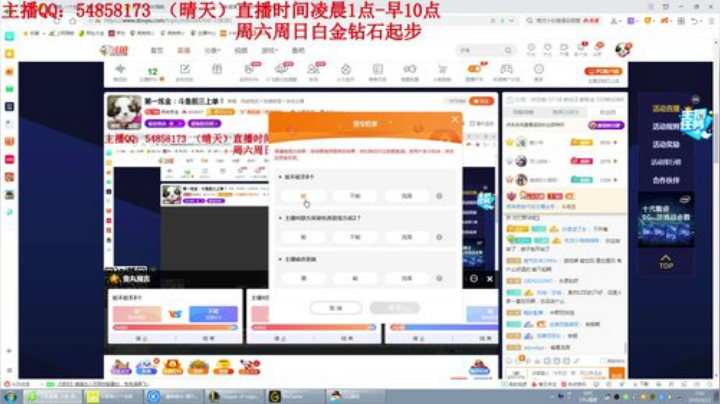Select first option under the second question
Image resolution: width=720 pixels, height=404 pixels.
304,237
